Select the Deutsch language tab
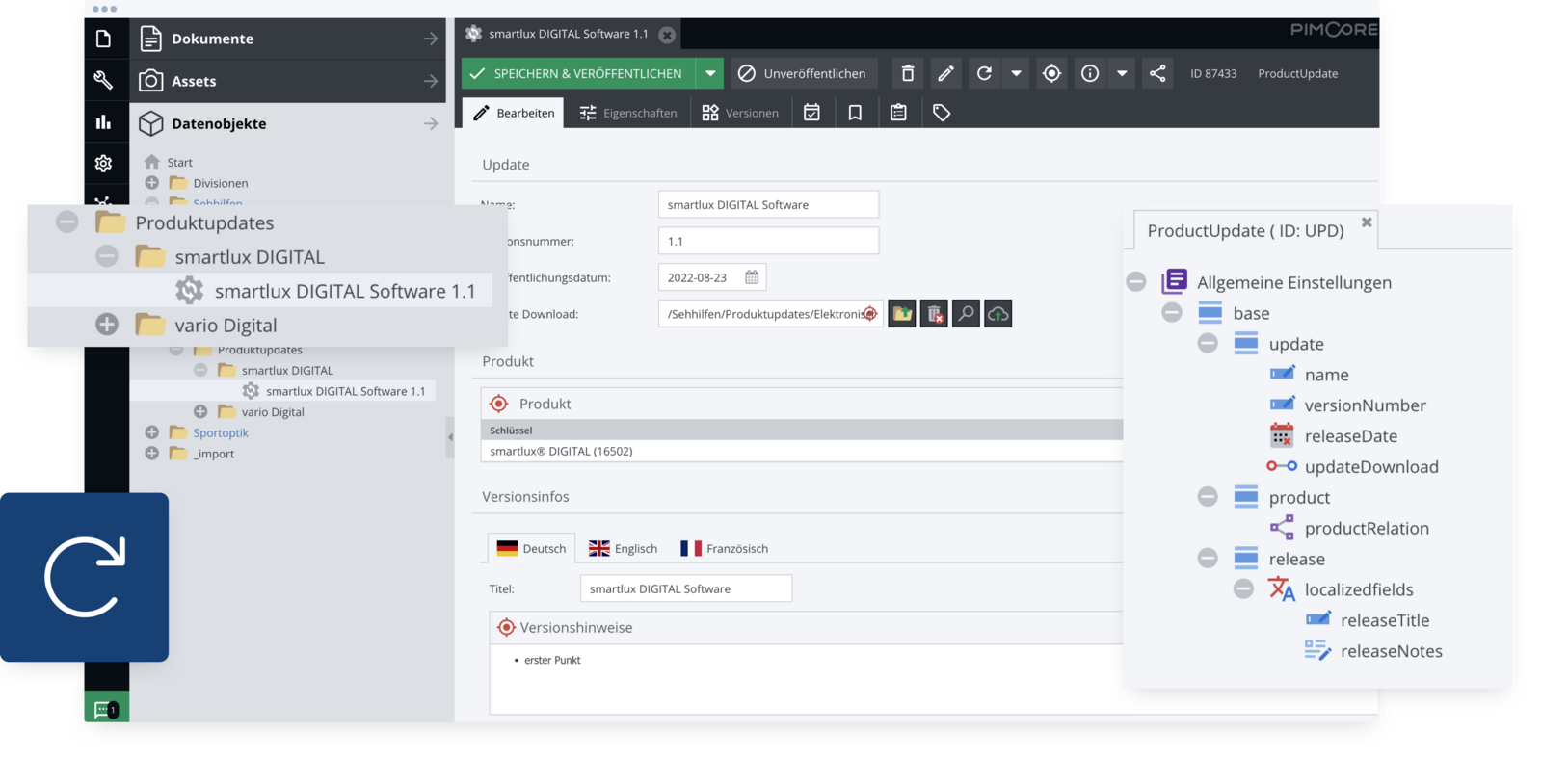Image resolution: width=1542 pixels, height=784 pixels. click(x=531, y=548)
